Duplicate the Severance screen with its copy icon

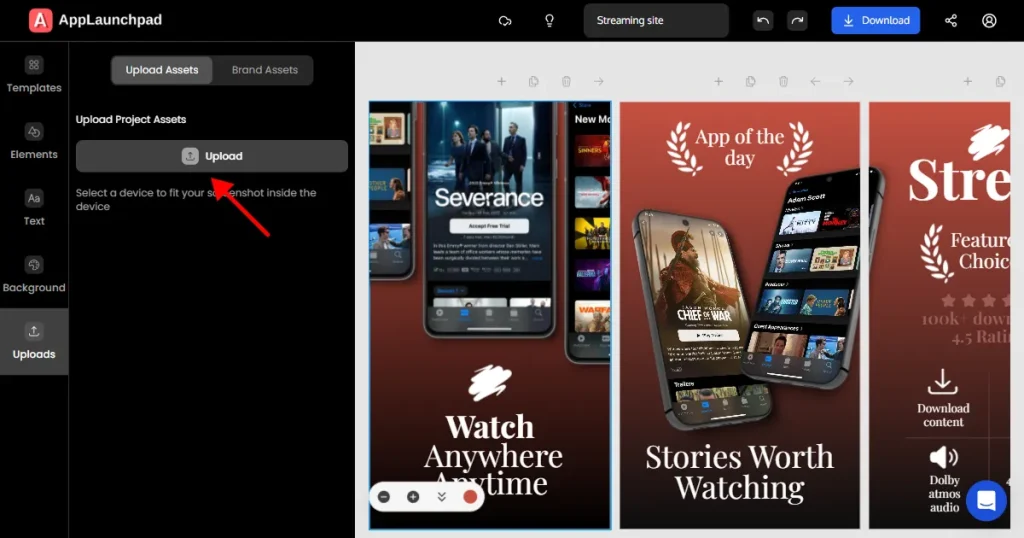pyautogui.click(x=534, y=82)
